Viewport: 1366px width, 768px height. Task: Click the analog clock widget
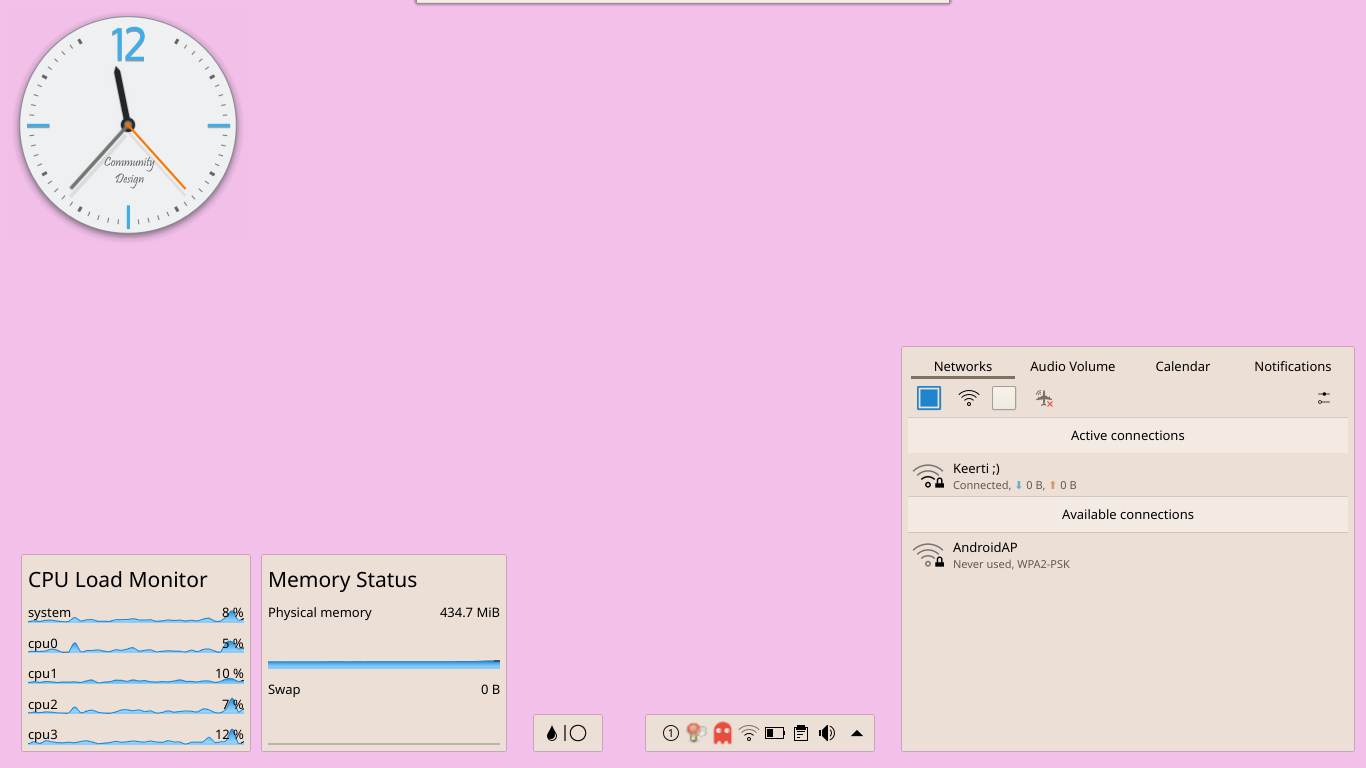(128, 126)
